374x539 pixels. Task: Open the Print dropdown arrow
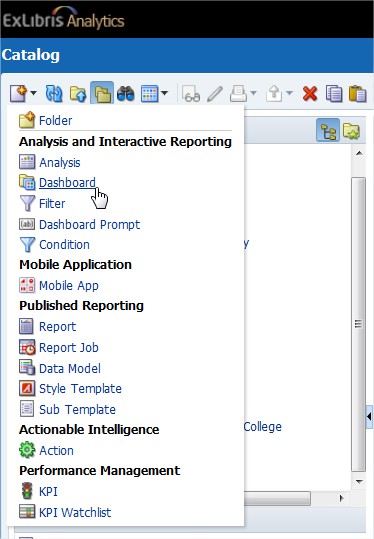253,93
